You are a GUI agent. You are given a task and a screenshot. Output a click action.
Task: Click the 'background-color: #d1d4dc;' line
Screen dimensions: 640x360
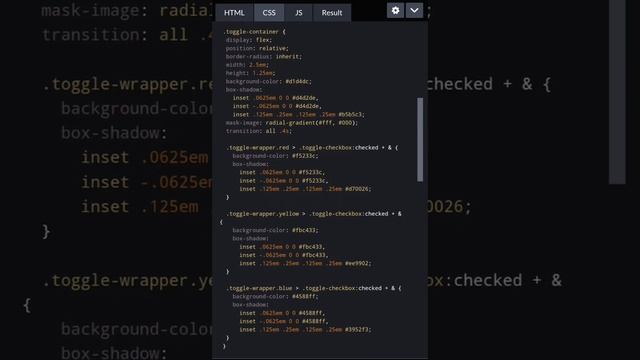[269, 81]
